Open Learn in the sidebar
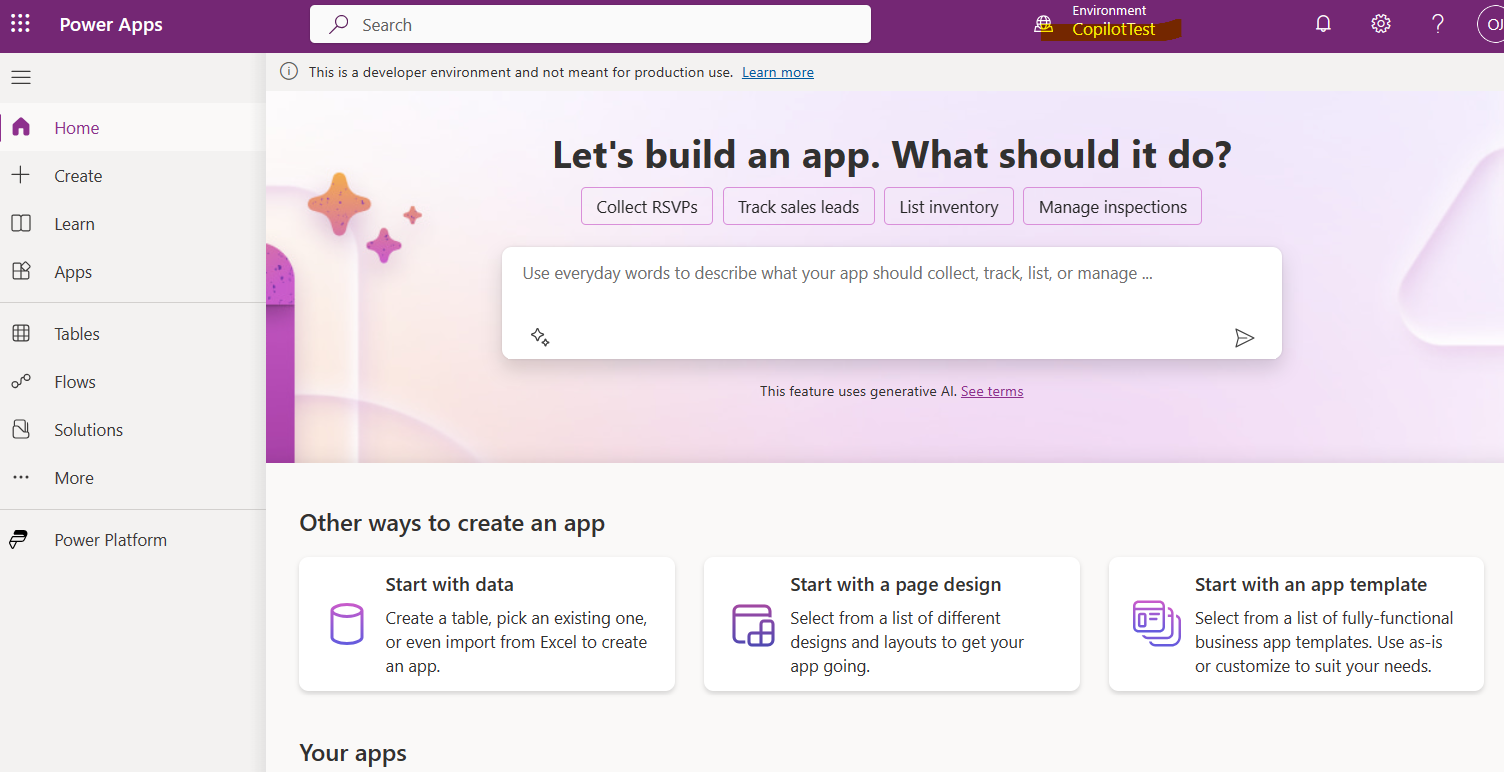 tap(133, 223)
